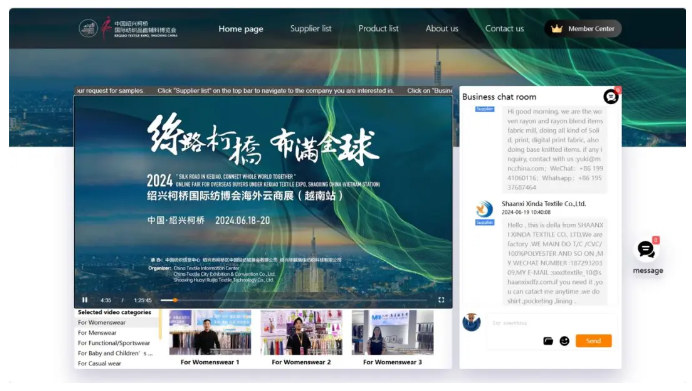Click the video progress slider
Screen dimensions: 692x391
293,300
